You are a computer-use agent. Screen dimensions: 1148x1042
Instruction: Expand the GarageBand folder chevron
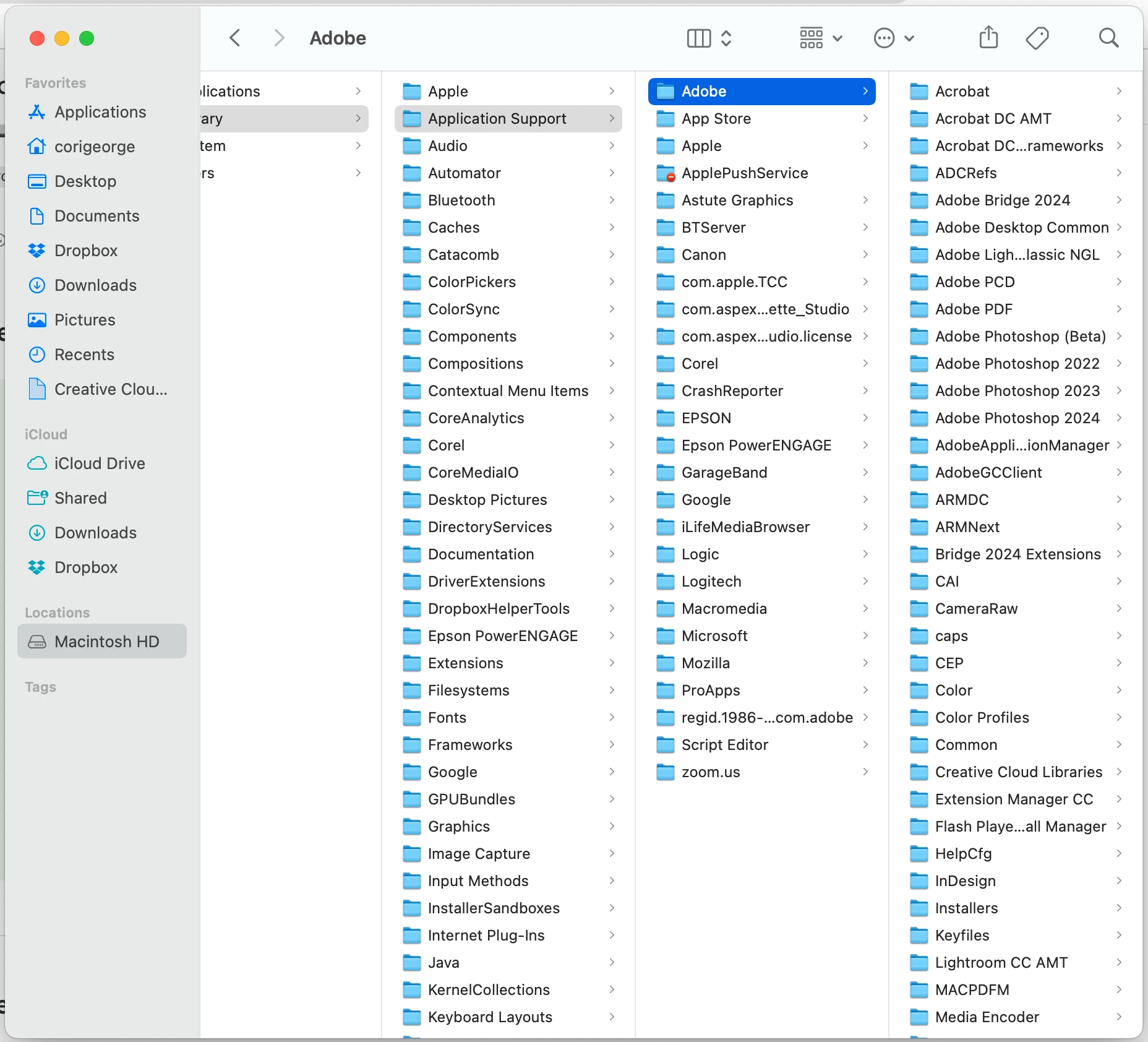(865, 473)
